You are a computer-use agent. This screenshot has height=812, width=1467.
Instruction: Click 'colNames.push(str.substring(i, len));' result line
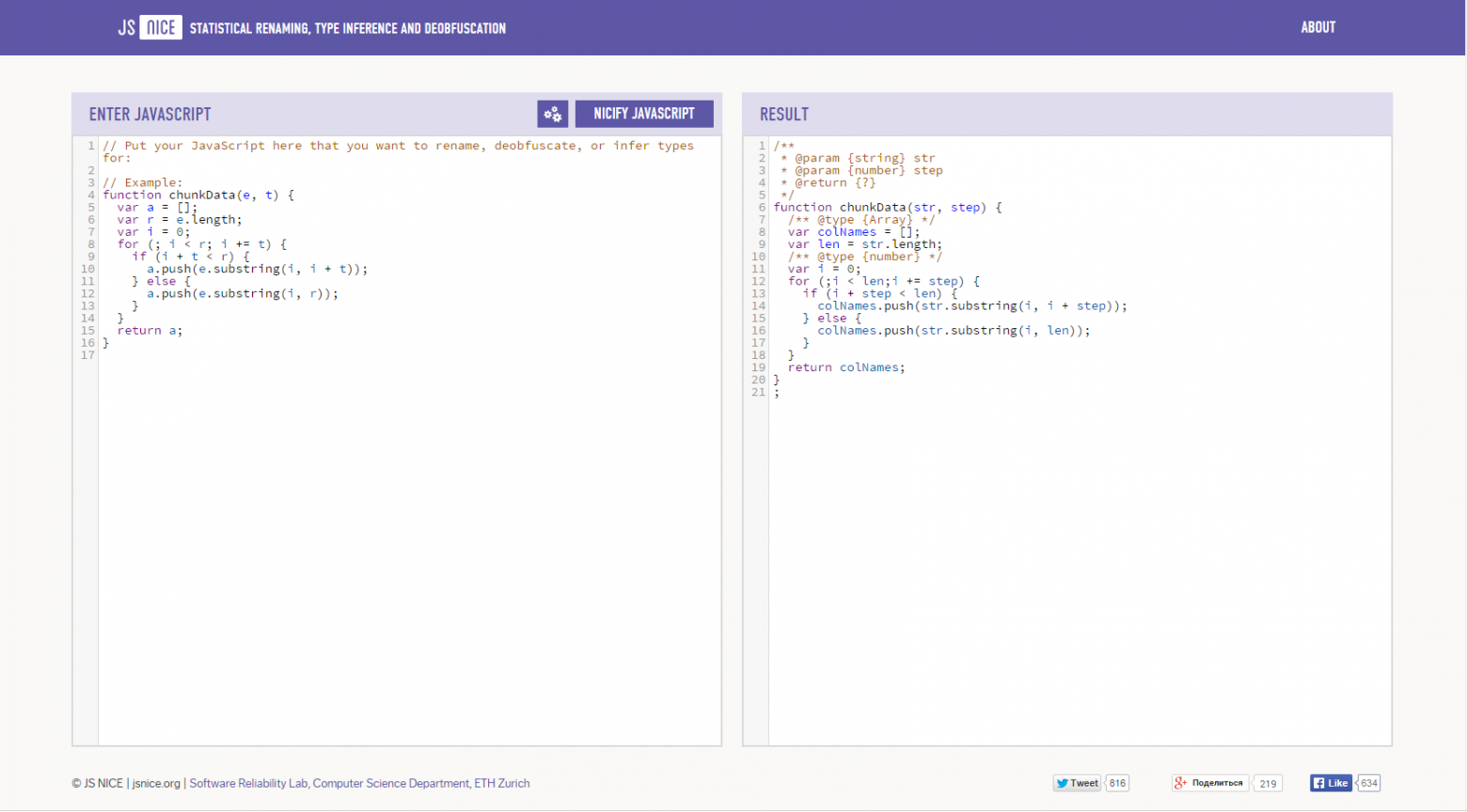954,331
